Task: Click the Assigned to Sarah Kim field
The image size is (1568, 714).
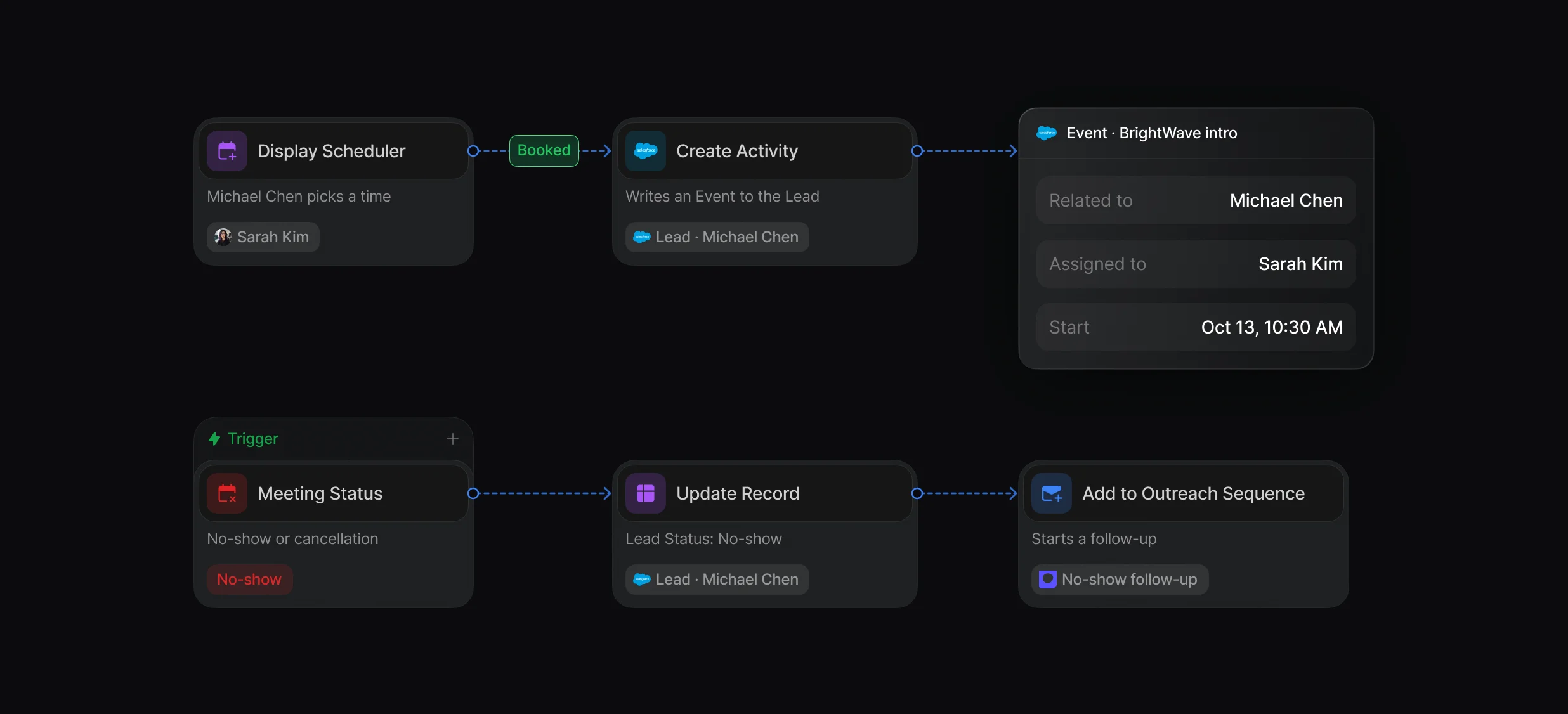Action: 1196,264
